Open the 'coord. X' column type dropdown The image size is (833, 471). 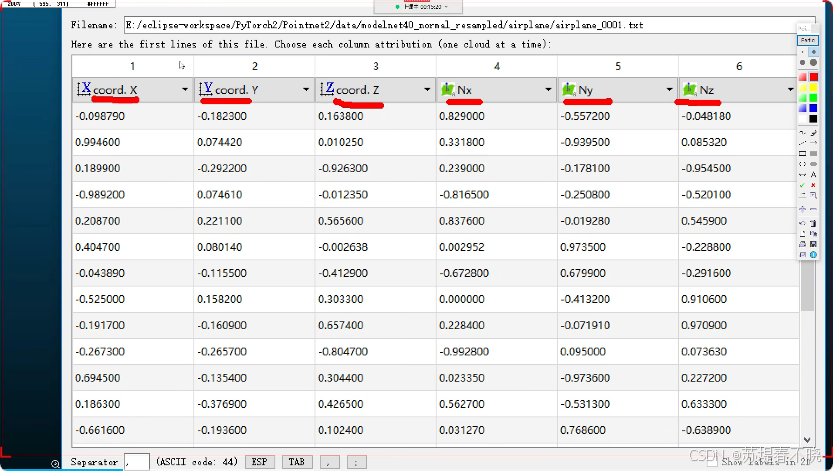tap(184, 89)
